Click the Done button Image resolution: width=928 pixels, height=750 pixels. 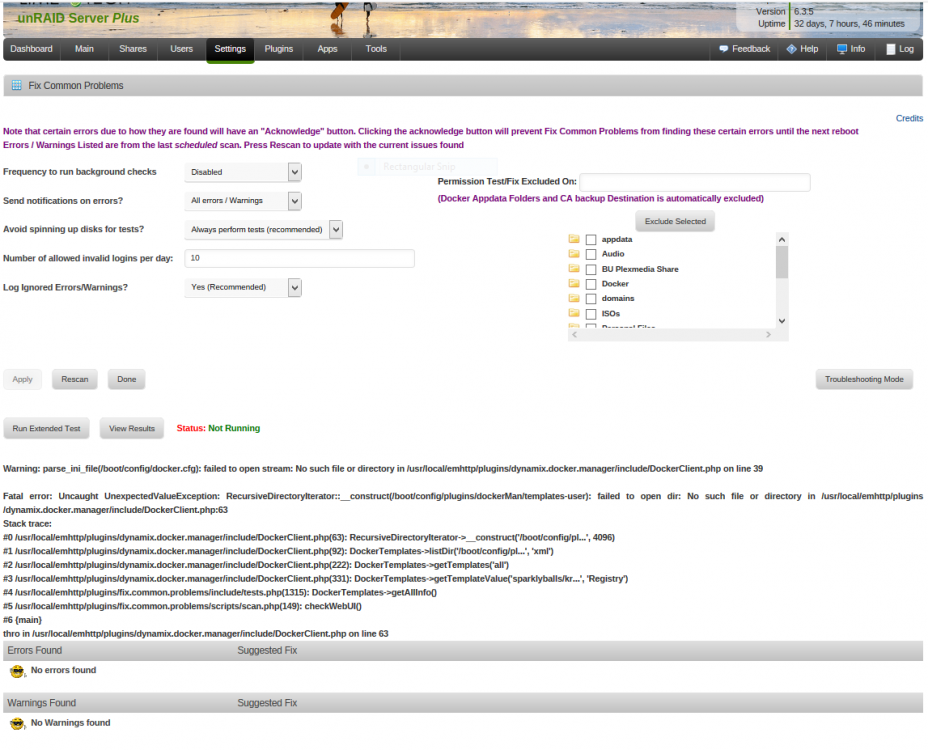[x=127, y=379]
